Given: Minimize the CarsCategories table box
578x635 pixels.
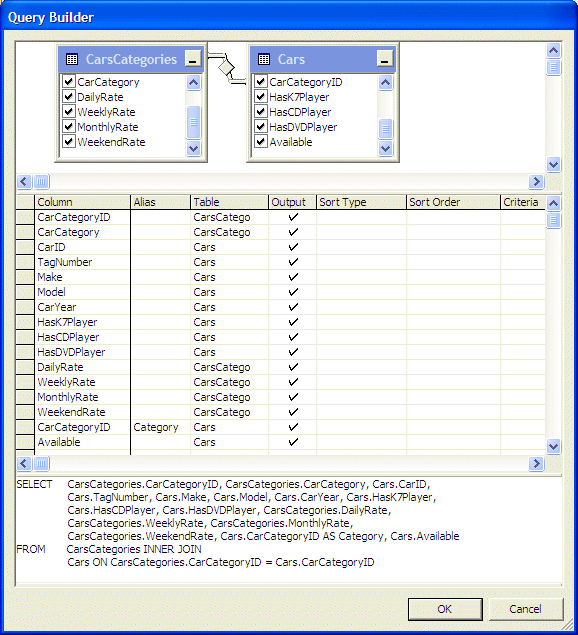Looking at the screenshot, I should coord(193,59).
